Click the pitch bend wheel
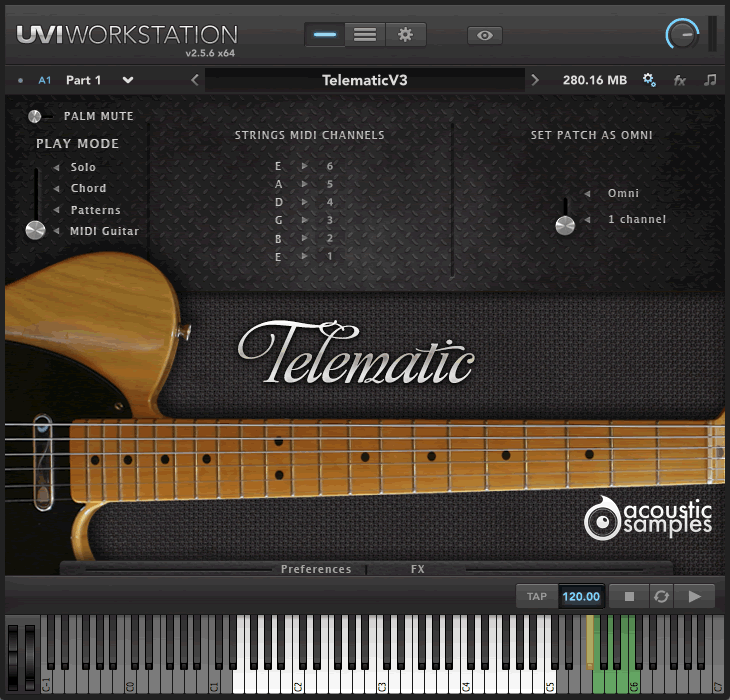The width and height of the screenshot is (730, 700). 13,657
